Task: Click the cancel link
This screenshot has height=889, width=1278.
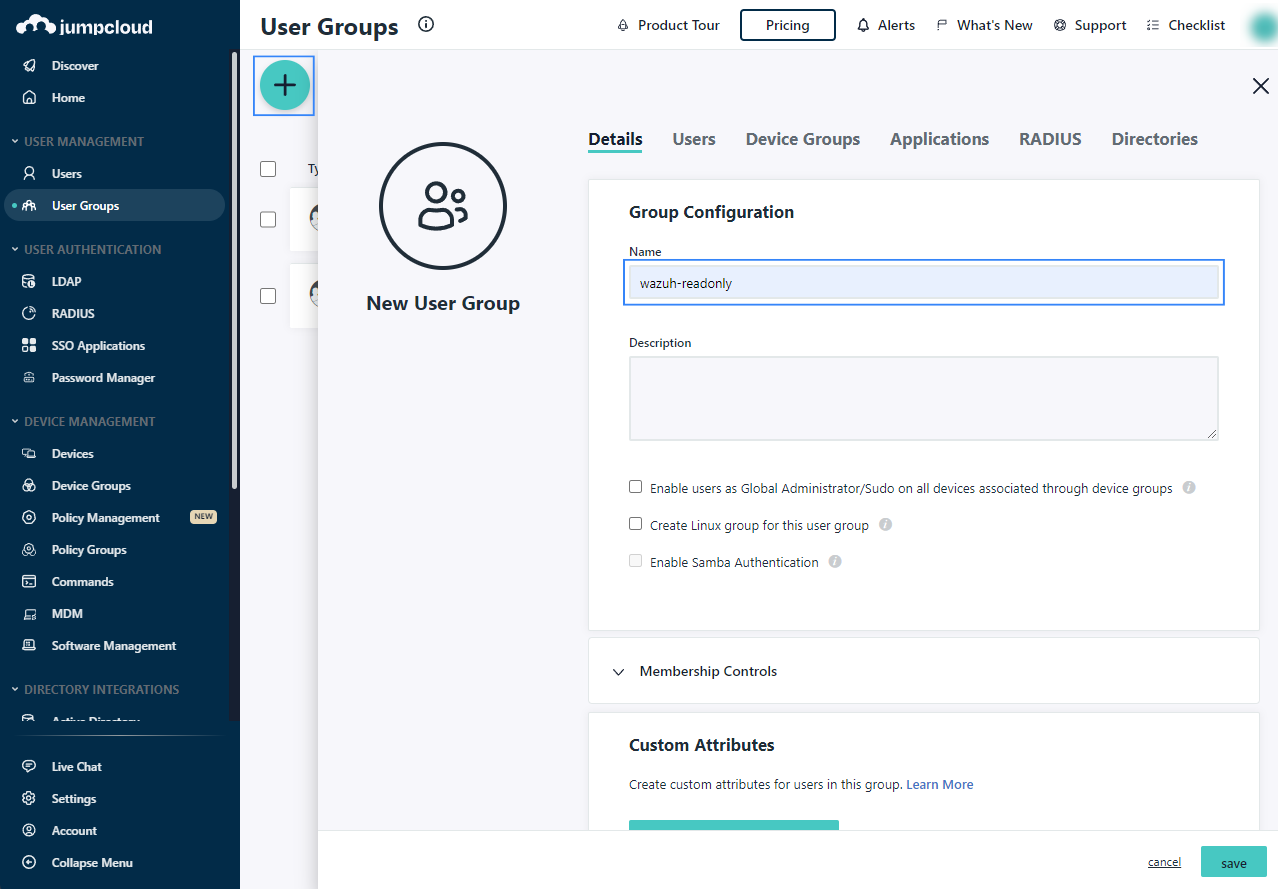Action: [1164, 863]
